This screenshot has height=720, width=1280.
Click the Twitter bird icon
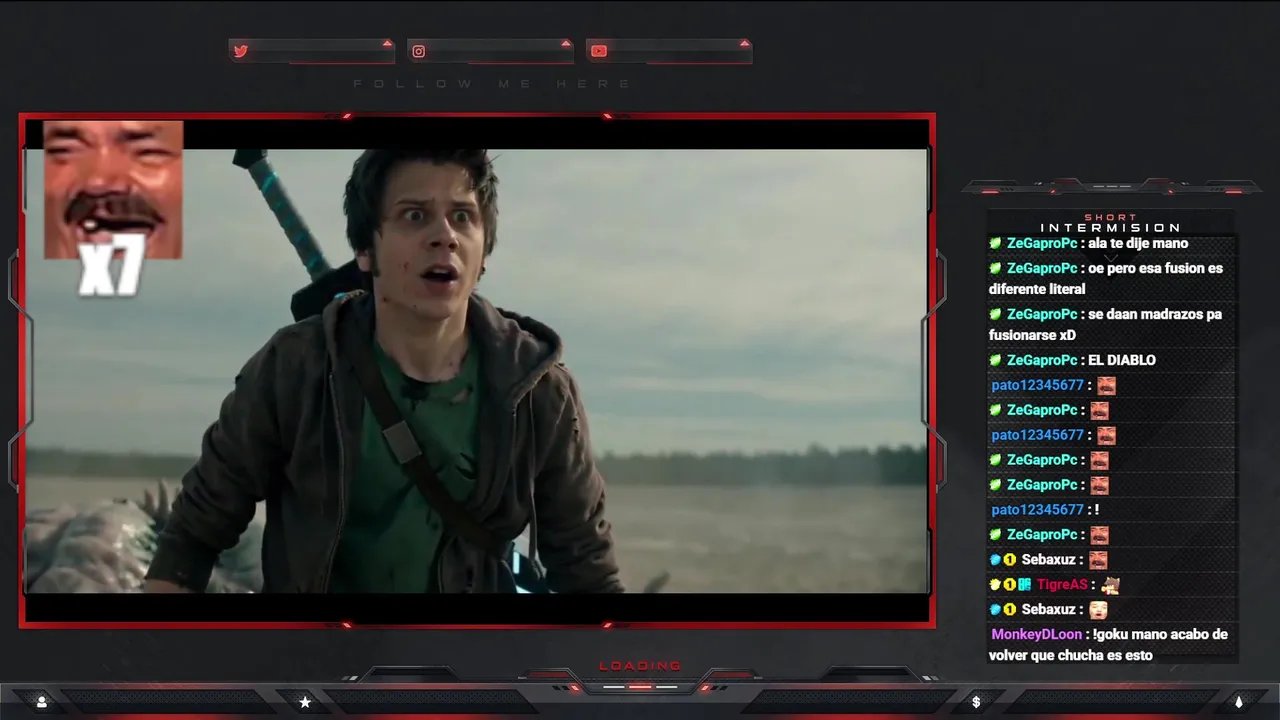[240, 51]
